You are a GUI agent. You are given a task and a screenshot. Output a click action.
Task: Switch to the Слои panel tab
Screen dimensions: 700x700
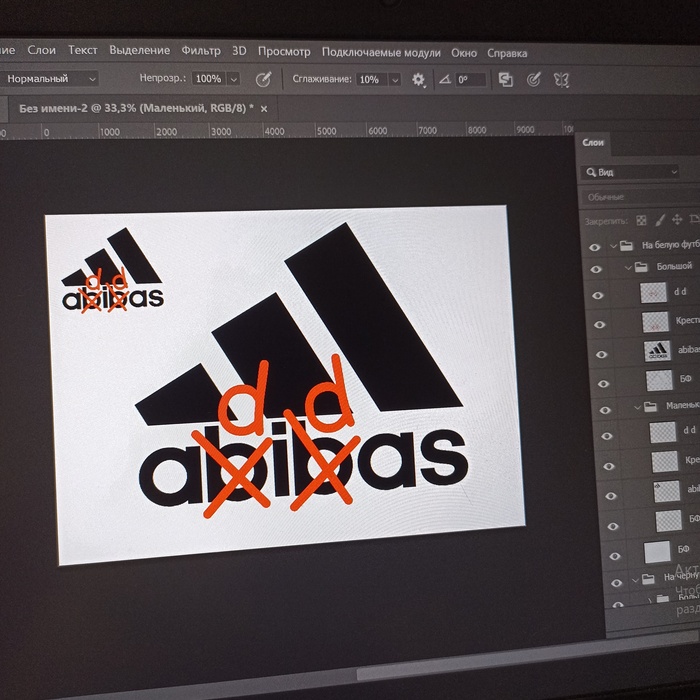593,144
